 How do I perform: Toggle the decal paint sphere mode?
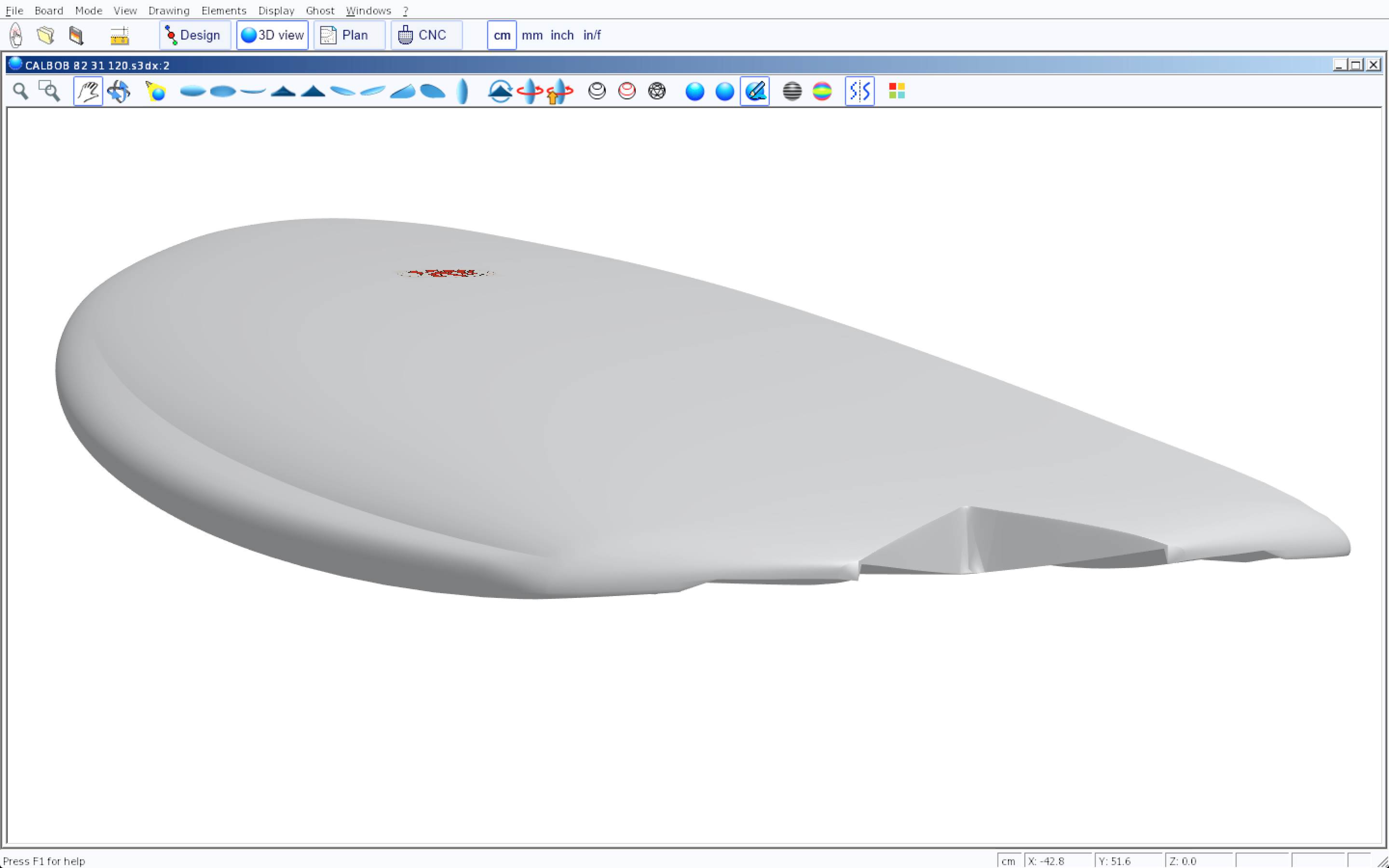pyautogui.click(x=755, y=91)
